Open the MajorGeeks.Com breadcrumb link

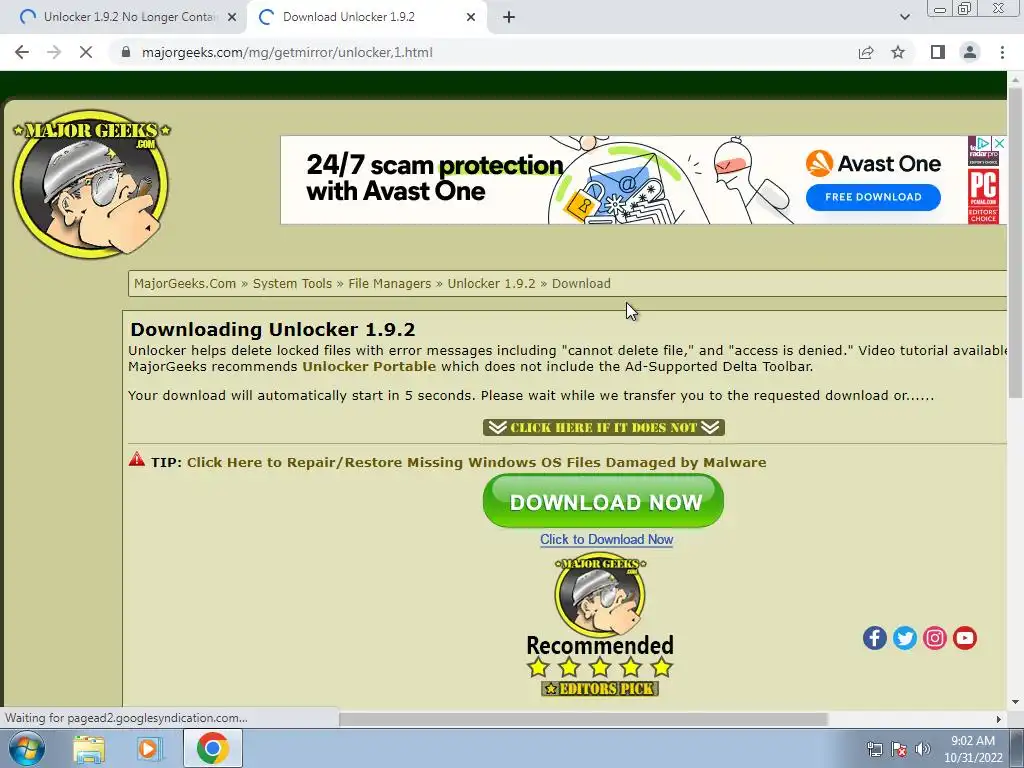185,283
